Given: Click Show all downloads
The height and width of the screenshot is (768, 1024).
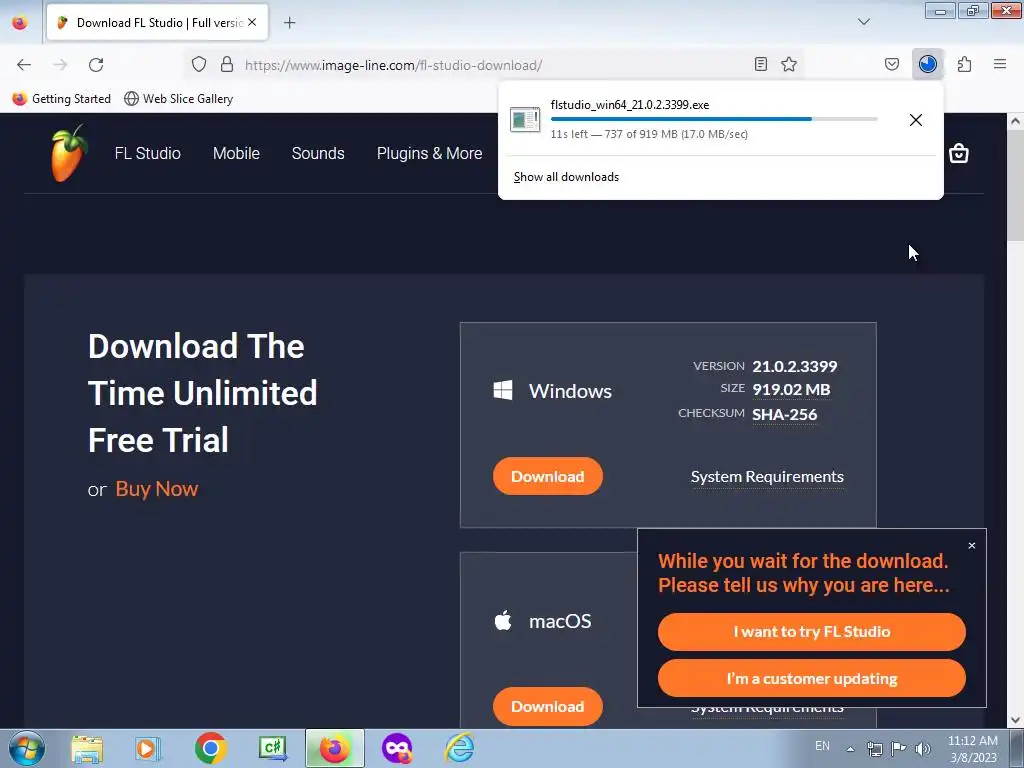Looking at the screenshot, I should pyautogui.click(x=566, y=177).
